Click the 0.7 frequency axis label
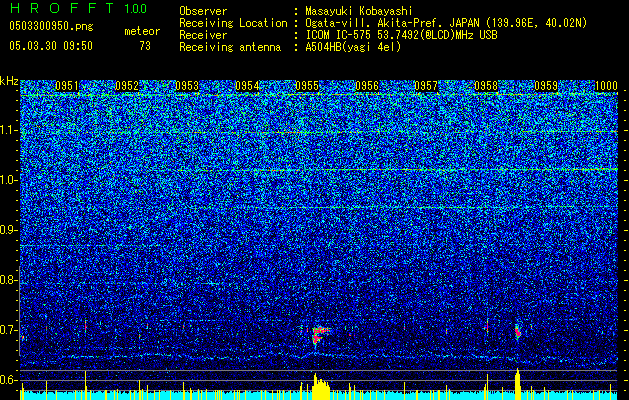The width and height of the screenshot is (629, 400). (x=7, y=330)
